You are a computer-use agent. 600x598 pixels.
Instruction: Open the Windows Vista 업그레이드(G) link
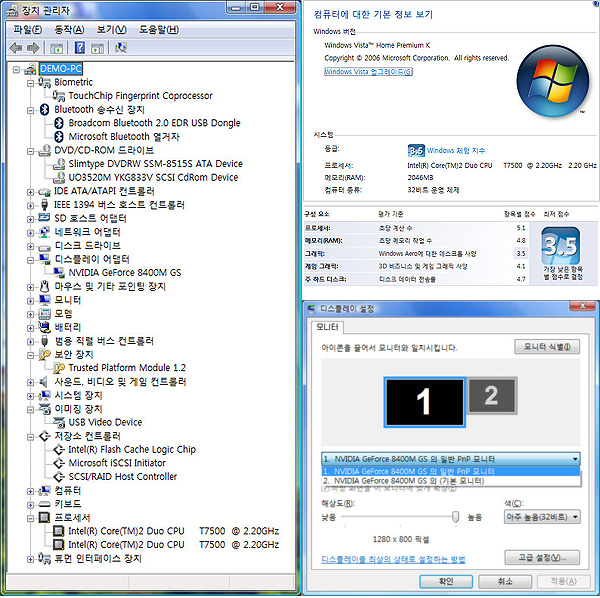(x=368, y=72)
